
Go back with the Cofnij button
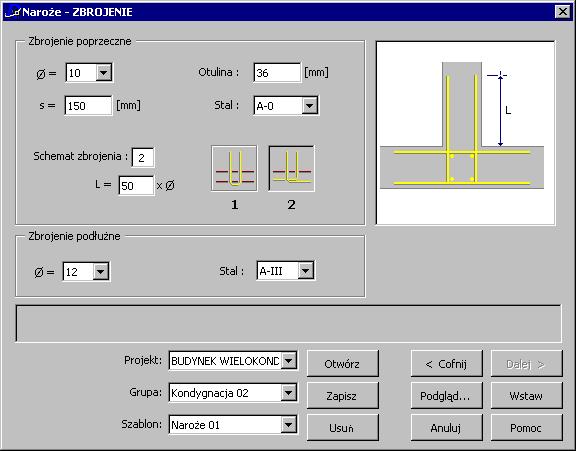click(446, 364)
